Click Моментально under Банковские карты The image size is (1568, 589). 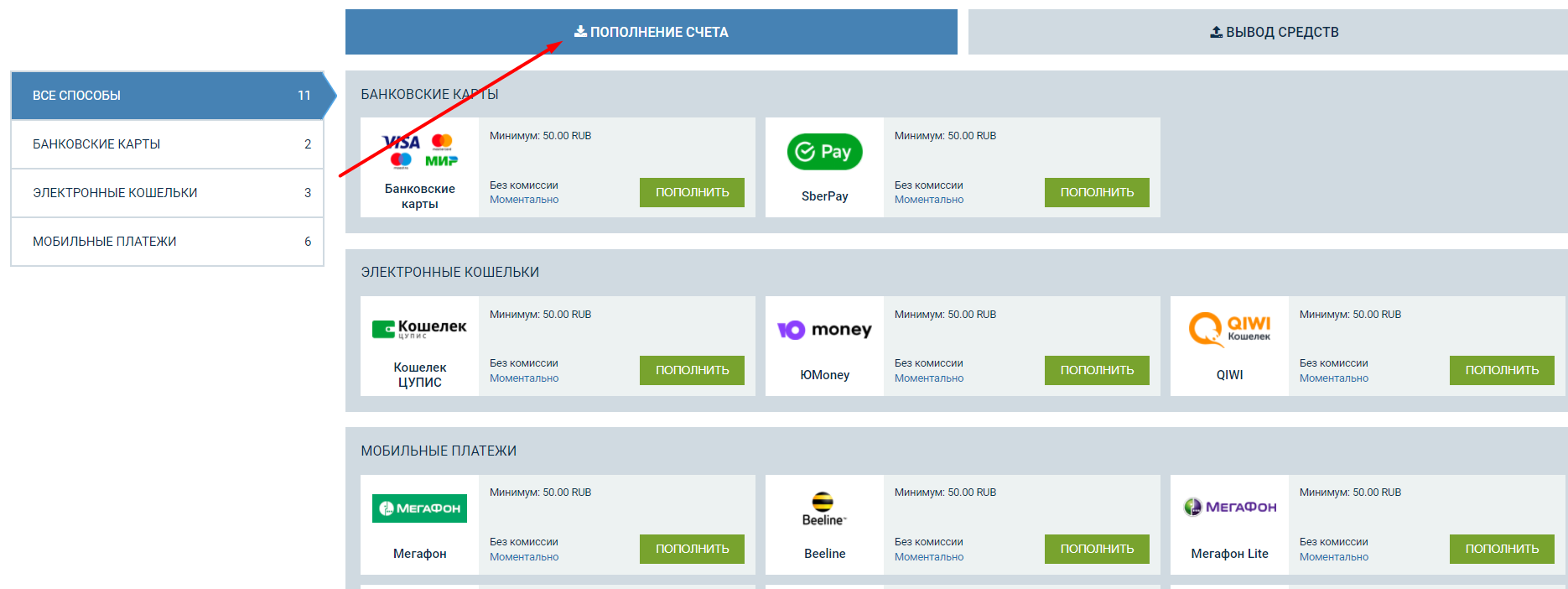tap(524, 200)
